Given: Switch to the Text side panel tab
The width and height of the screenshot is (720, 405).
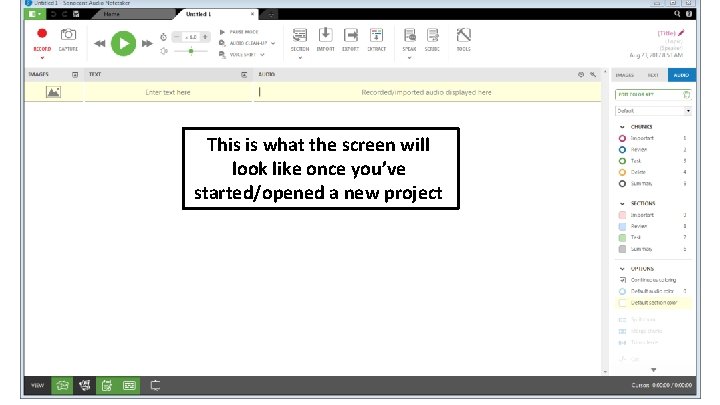Looking at the screenshot, I should tap(652, 75).
